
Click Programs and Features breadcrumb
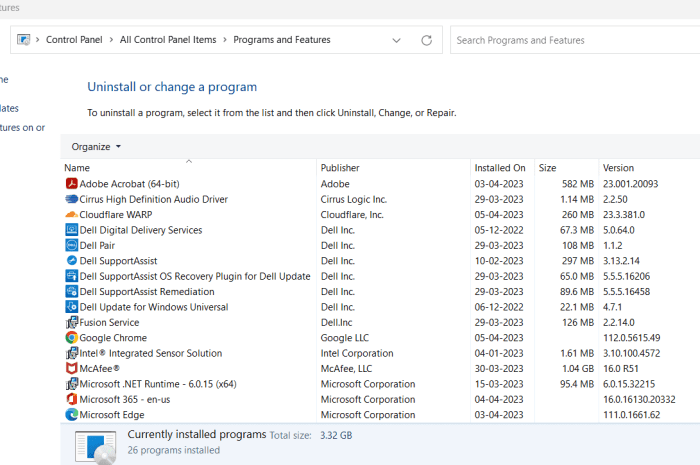[282, 40]
